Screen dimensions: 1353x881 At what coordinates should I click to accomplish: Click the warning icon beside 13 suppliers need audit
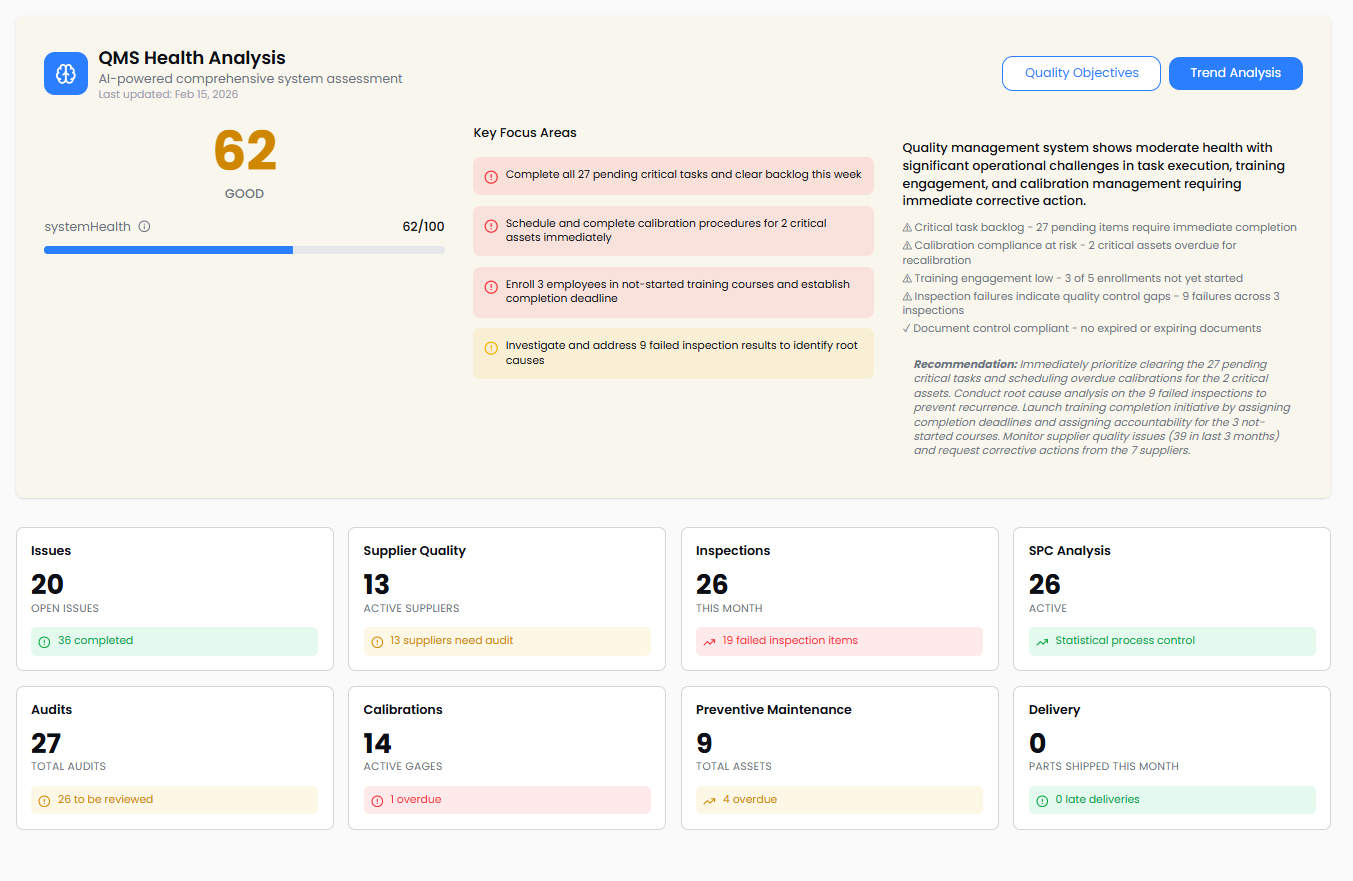[x=377, y=641]
